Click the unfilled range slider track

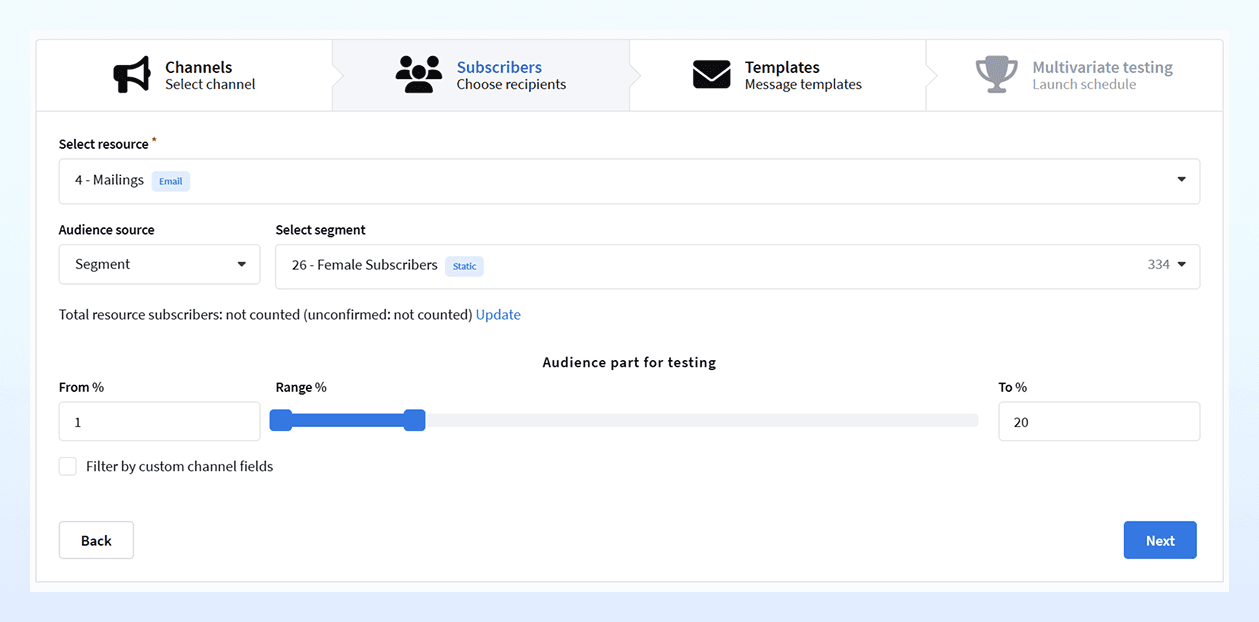(x=701, y=420)
